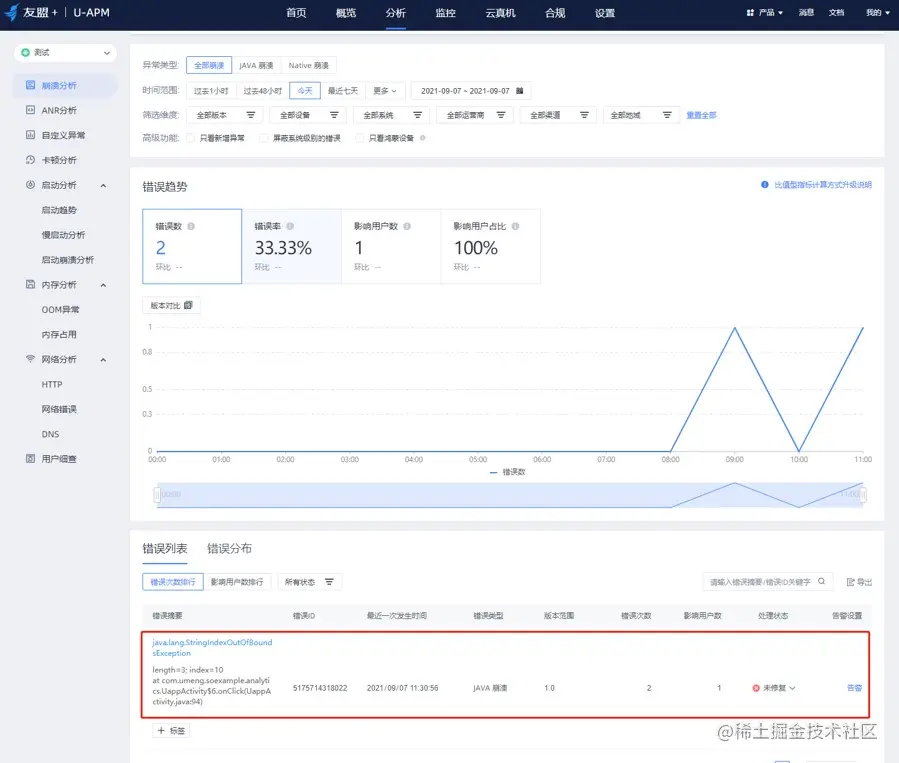Click the 友盟+ logo icon
This screenshot has width=899, height=763.
(x=11, y=12)
